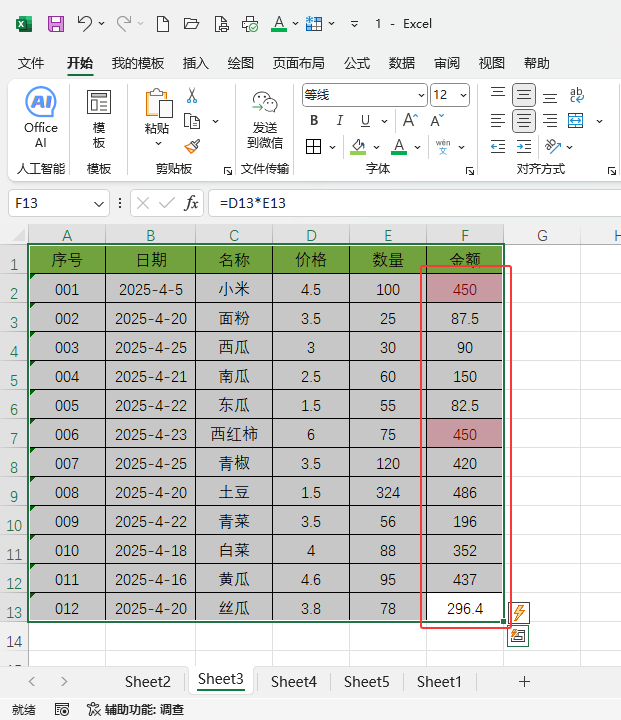Expand border options dropdown arrow
Viewport: 621px width, 720px height.
[x=333, y=147]
